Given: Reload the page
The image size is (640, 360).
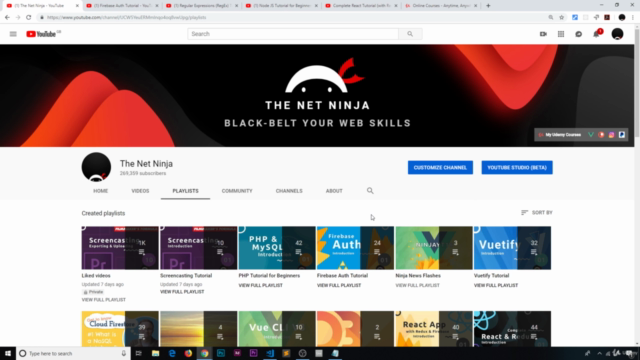Looking at the screenshot, I should click(29, 18).
